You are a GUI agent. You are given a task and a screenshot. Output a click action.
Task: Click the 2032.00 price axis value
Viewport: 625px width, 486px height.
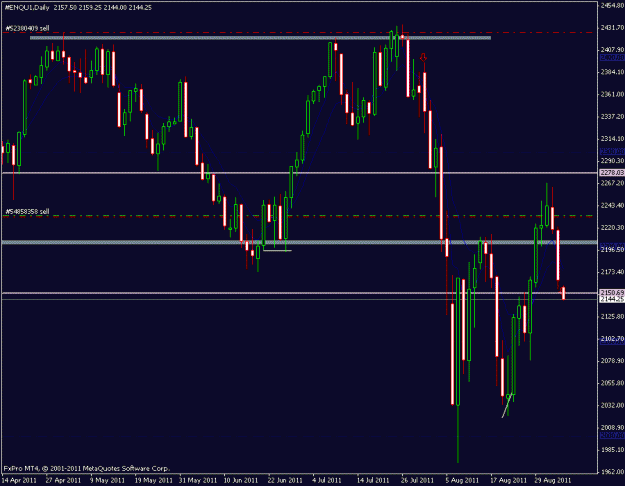point(612,405)
